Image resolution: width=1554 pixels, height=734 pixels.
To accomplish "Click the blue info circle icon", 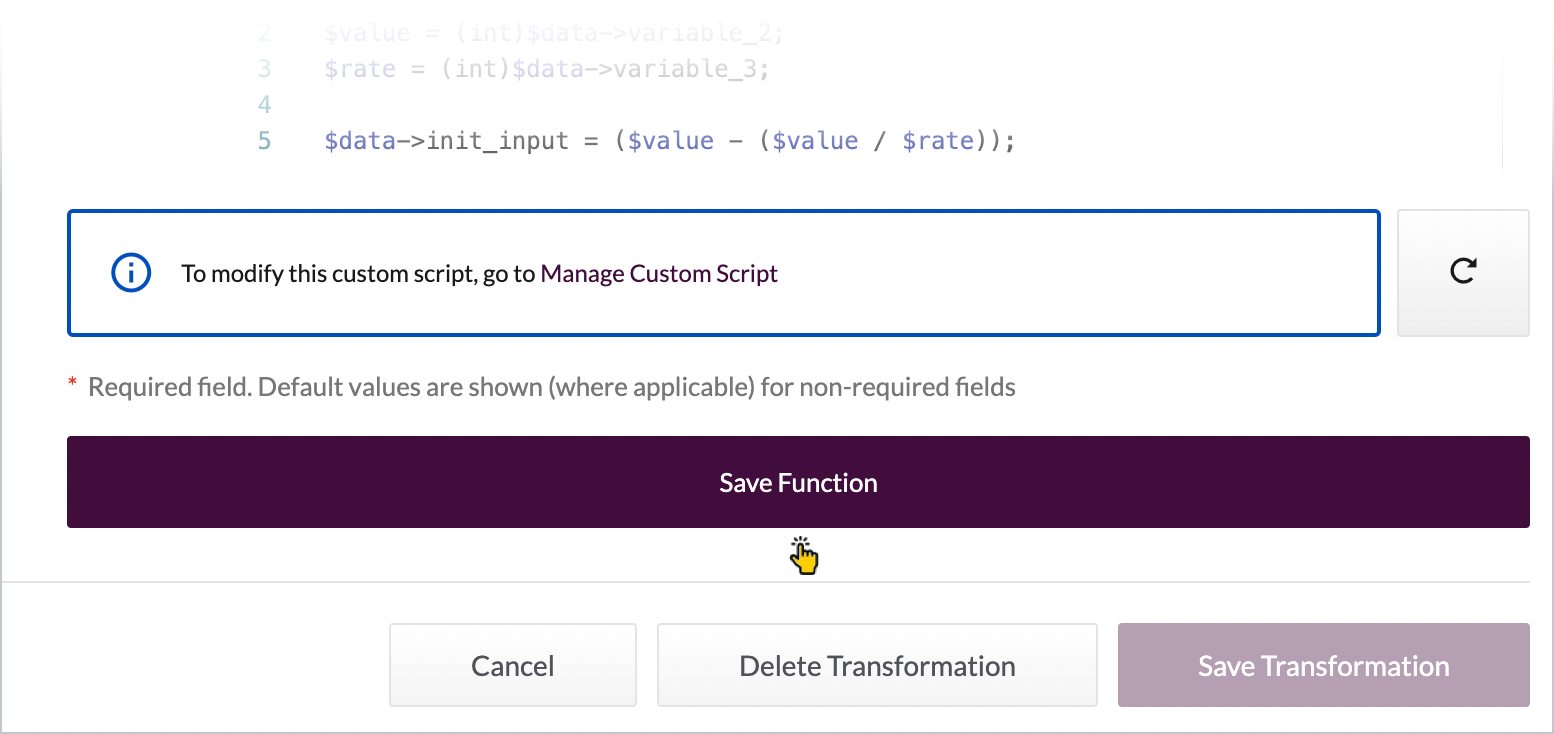I will point(131,273).
